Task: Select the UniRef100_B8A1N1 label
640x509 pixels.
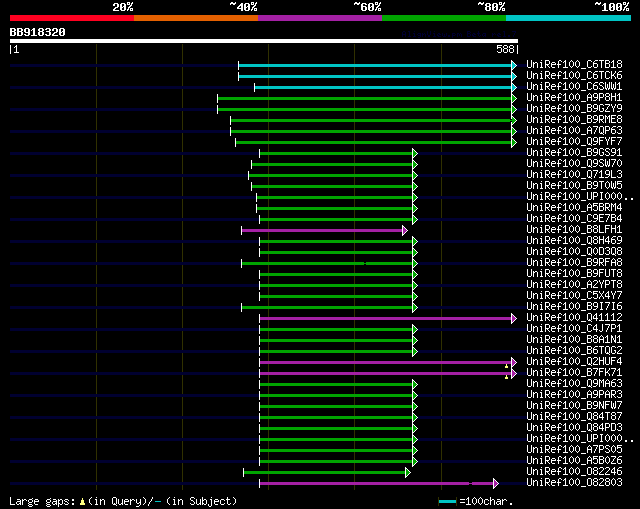Action: point(574,340)
